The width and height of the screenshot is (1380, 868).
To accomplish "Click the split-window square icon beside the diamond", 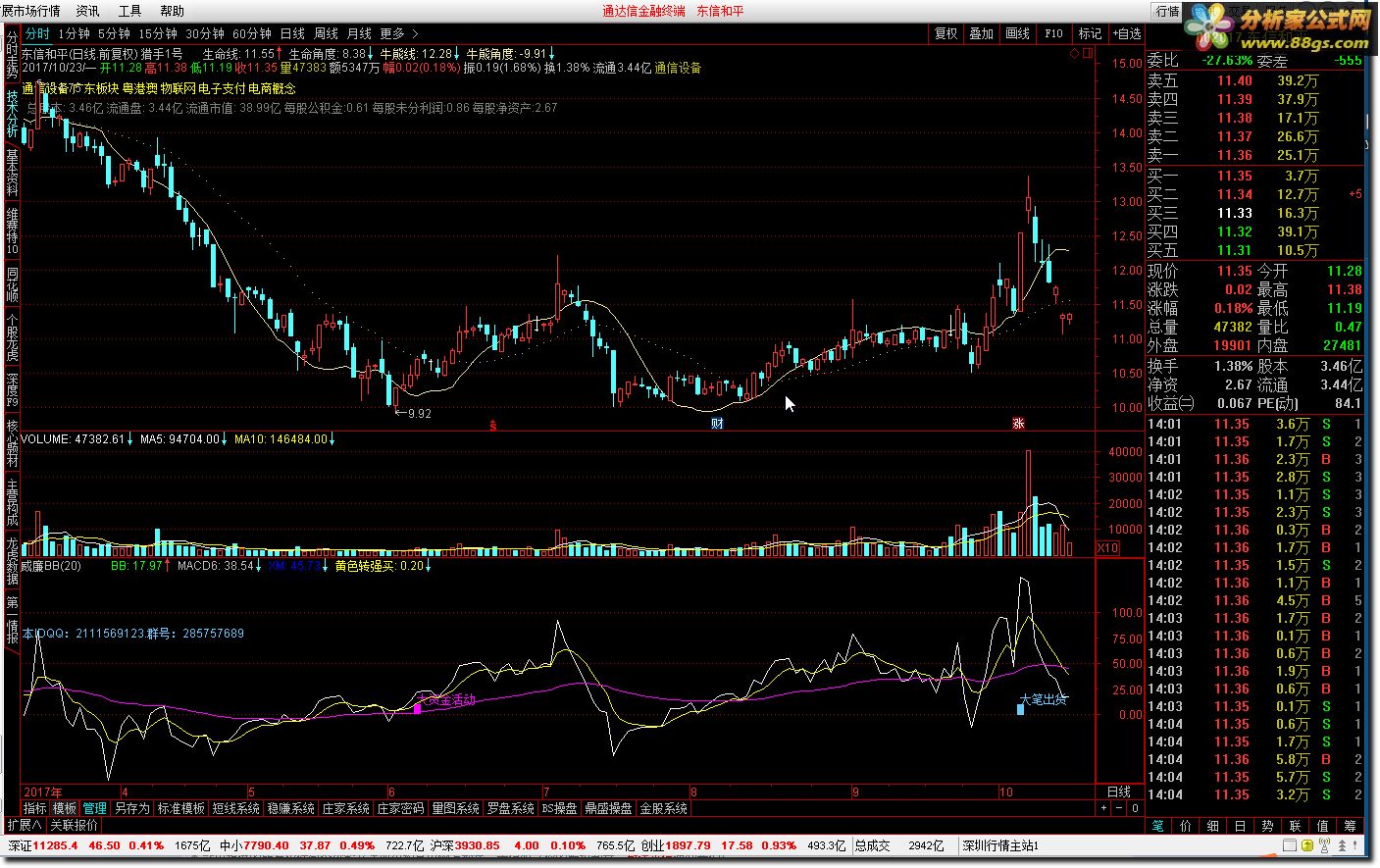I will tap(1089, 53).
